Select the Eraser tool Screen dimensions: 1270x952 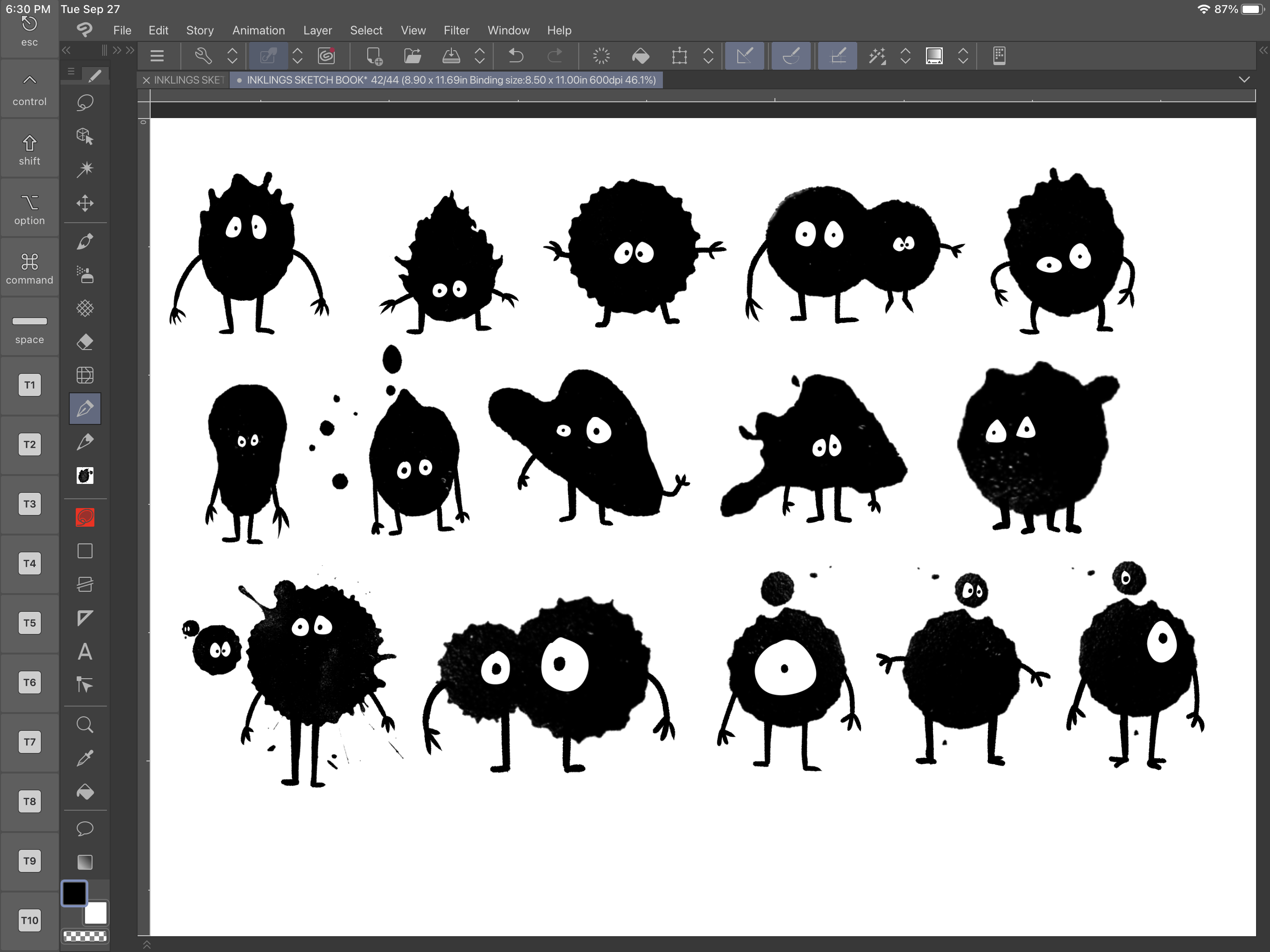click(x=85, y=342)
